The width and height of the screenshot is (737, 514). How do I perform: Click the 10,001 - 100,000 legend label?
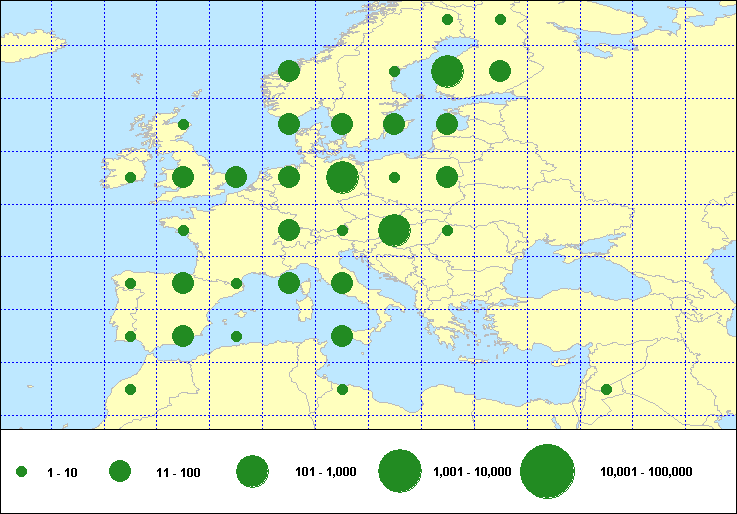pyautogui.click(x=646, y=472)
